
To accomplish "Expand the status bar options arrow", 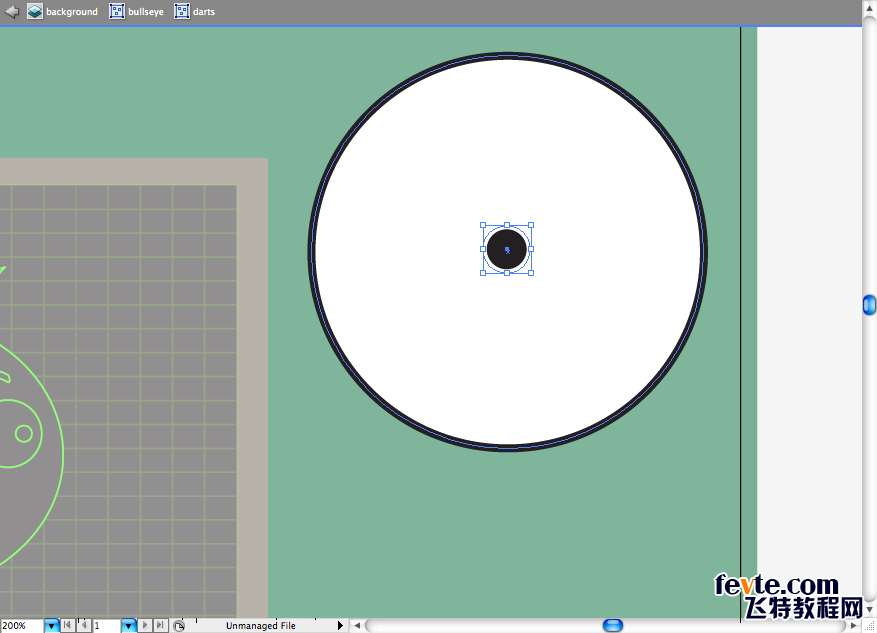I will [340, 626].
